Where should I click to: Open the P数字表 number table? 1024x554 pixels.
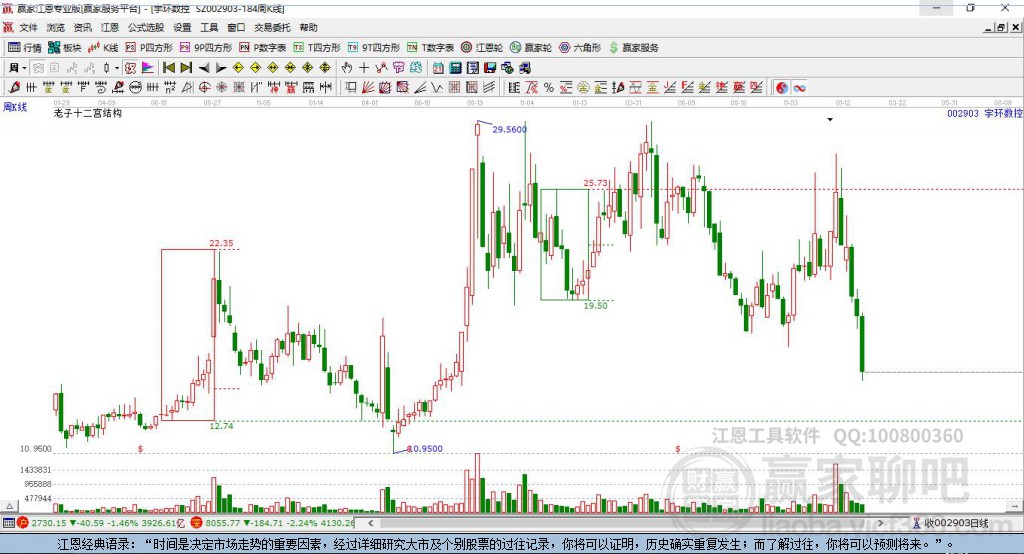click(x=263, y=48)
